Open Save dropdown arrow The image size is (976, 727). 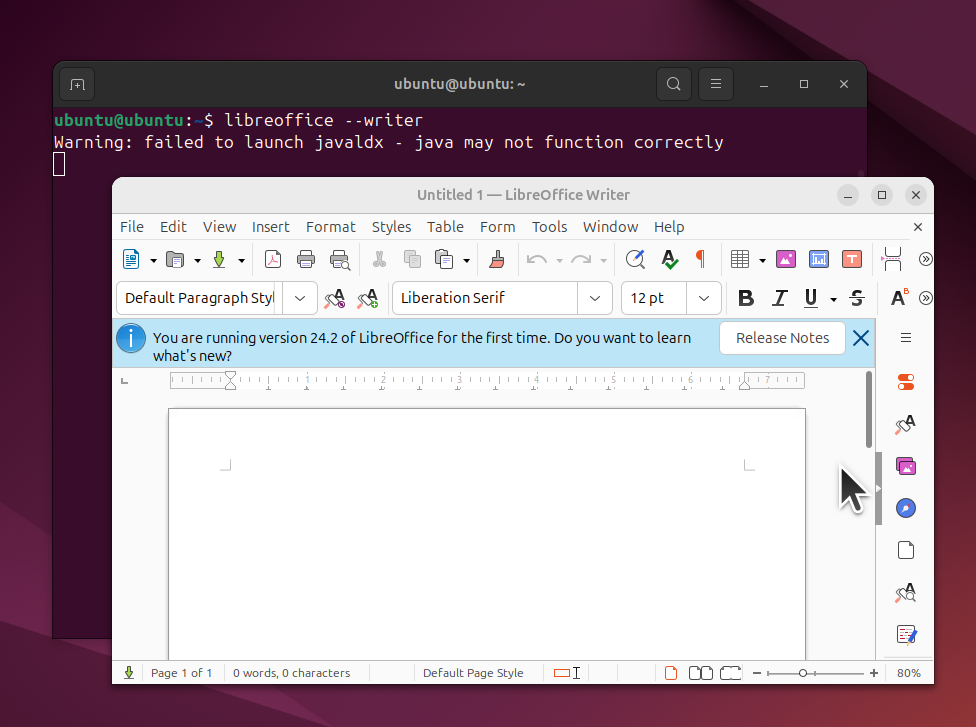[242, 261]
